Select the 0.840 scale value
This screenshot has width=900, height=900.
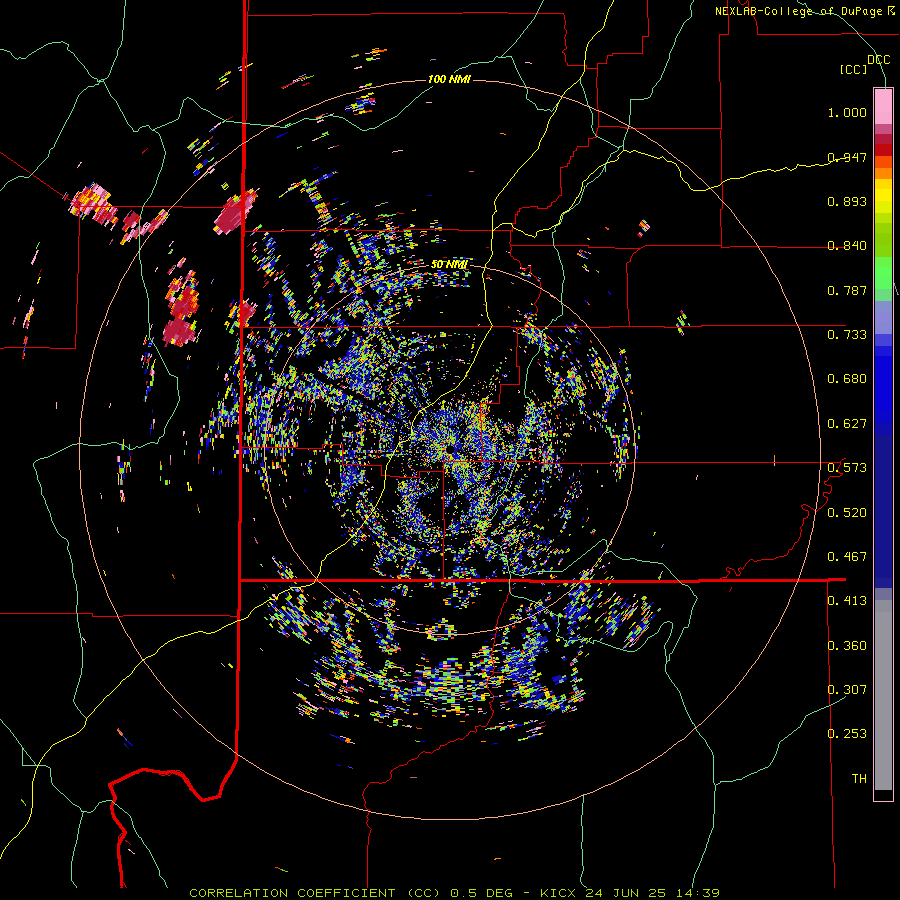(847, 246)
